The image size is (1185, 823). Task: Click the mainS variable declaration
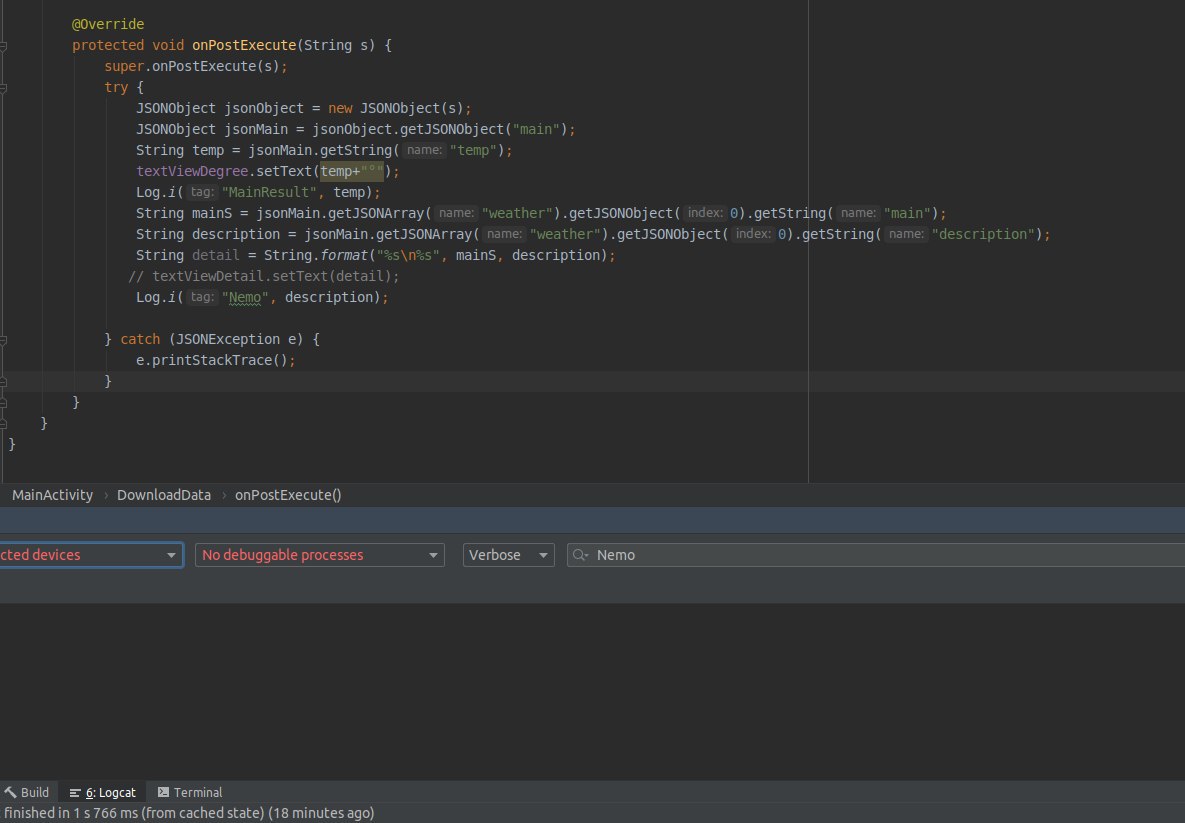tap(212, 214)
